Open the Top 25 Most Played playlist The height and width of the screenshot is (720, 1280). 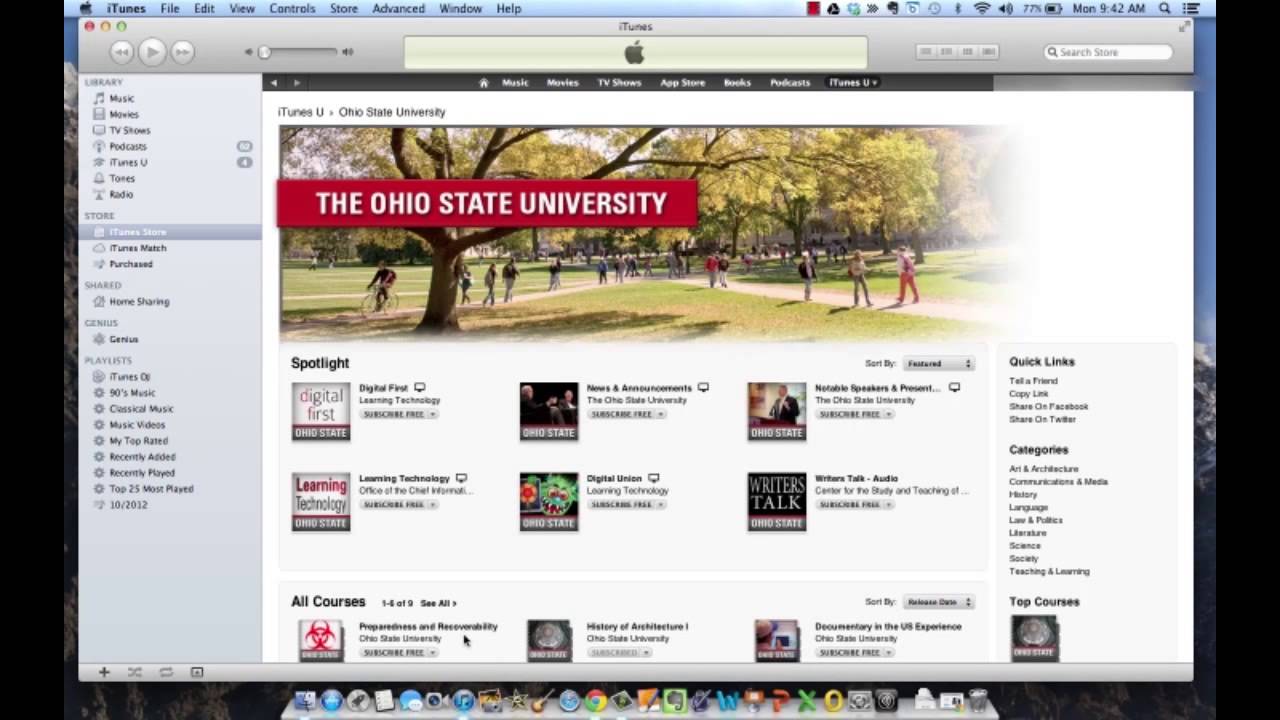click(151, 489)
